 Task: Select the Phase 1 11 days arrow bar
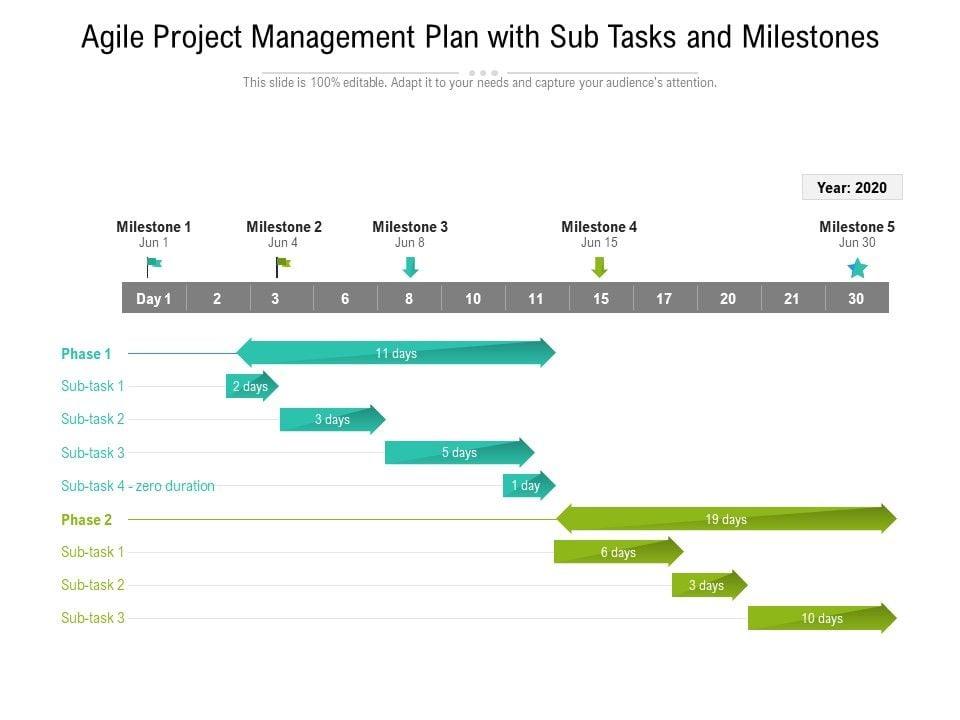tap(396, 353)
